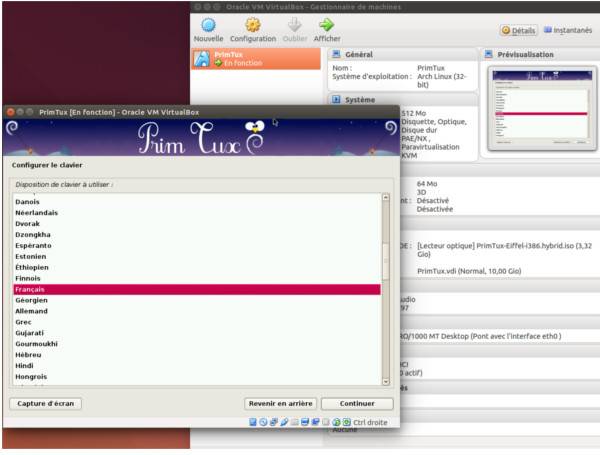Select Néerlandais keyboard layout

coord(197,213)
